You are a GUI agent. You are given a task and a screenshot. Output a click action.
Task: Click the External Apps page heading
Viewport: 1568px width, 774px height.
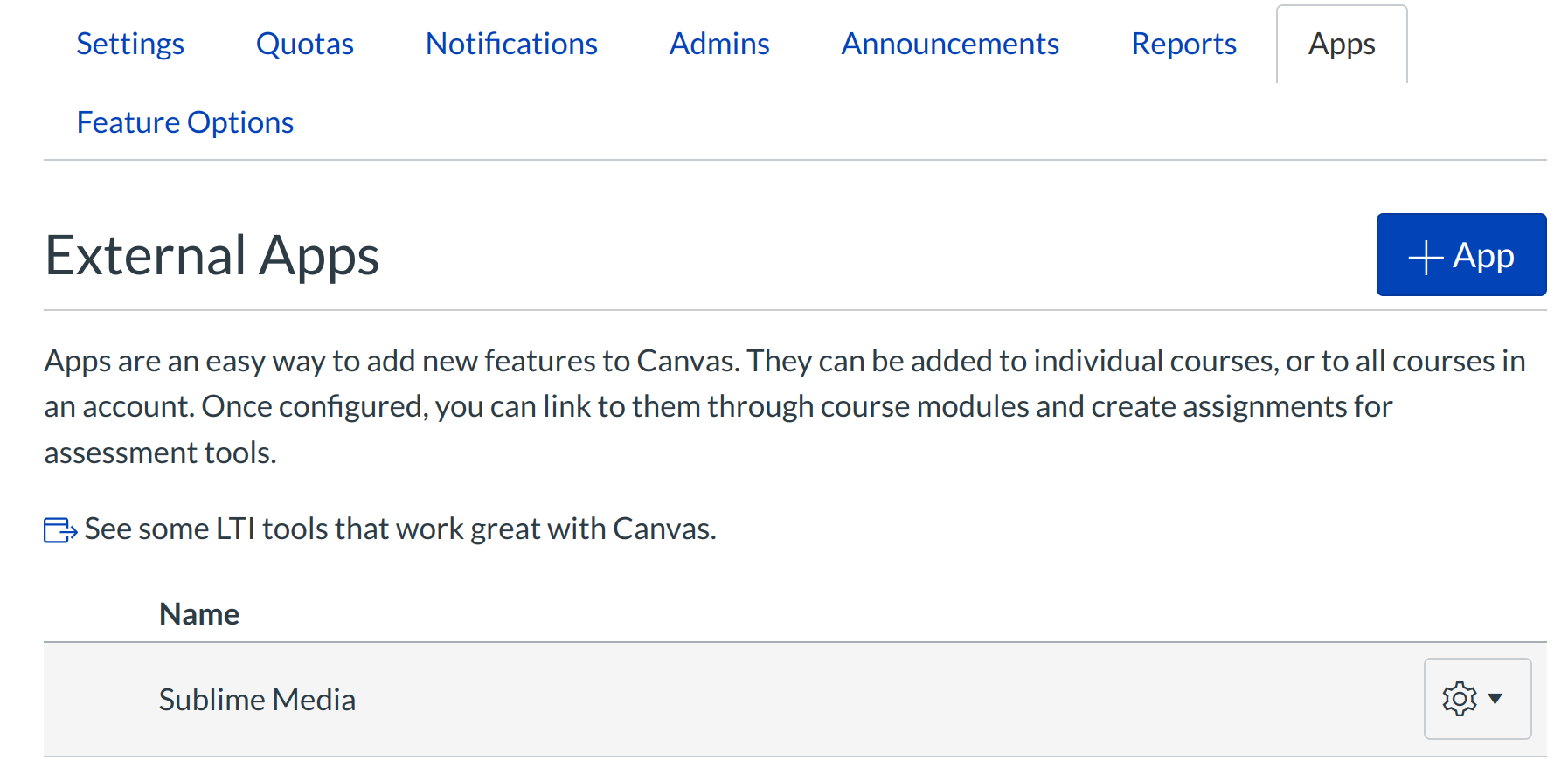[x=212, y=256]
